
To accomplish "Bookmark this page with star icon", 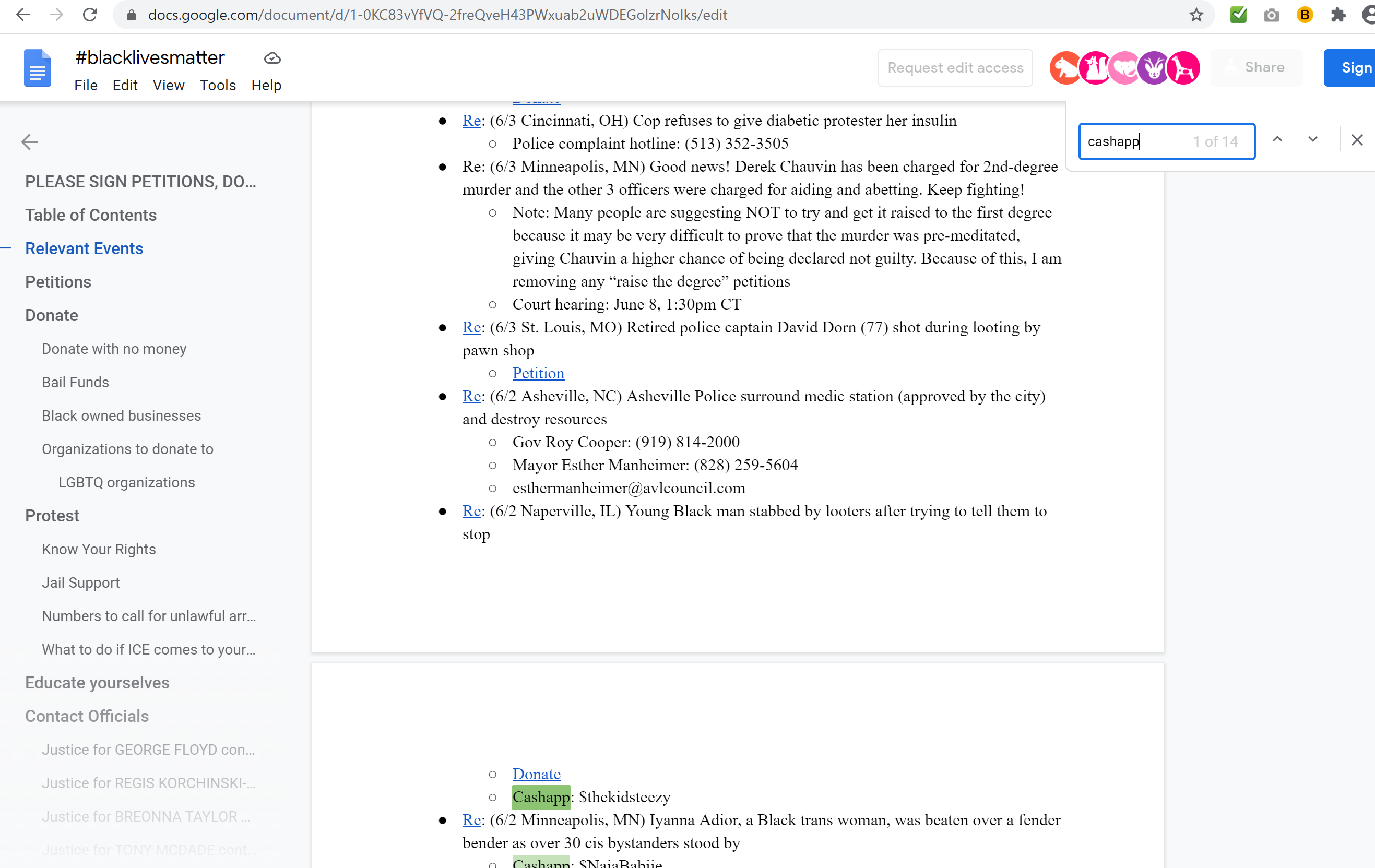I will [1196, 15].
